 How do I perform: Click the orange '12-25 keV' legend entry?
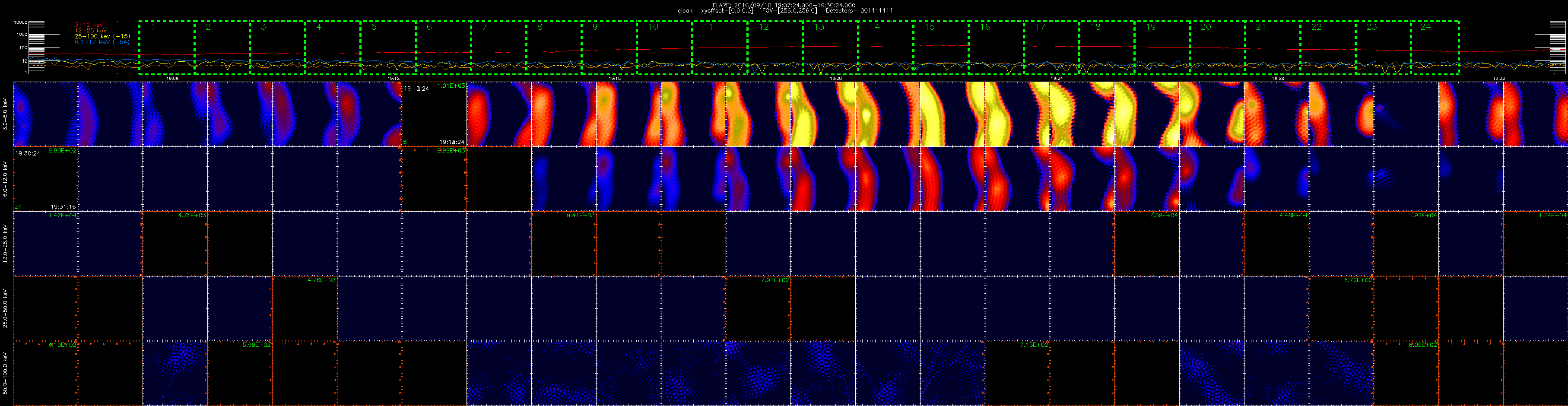point(91,30)
